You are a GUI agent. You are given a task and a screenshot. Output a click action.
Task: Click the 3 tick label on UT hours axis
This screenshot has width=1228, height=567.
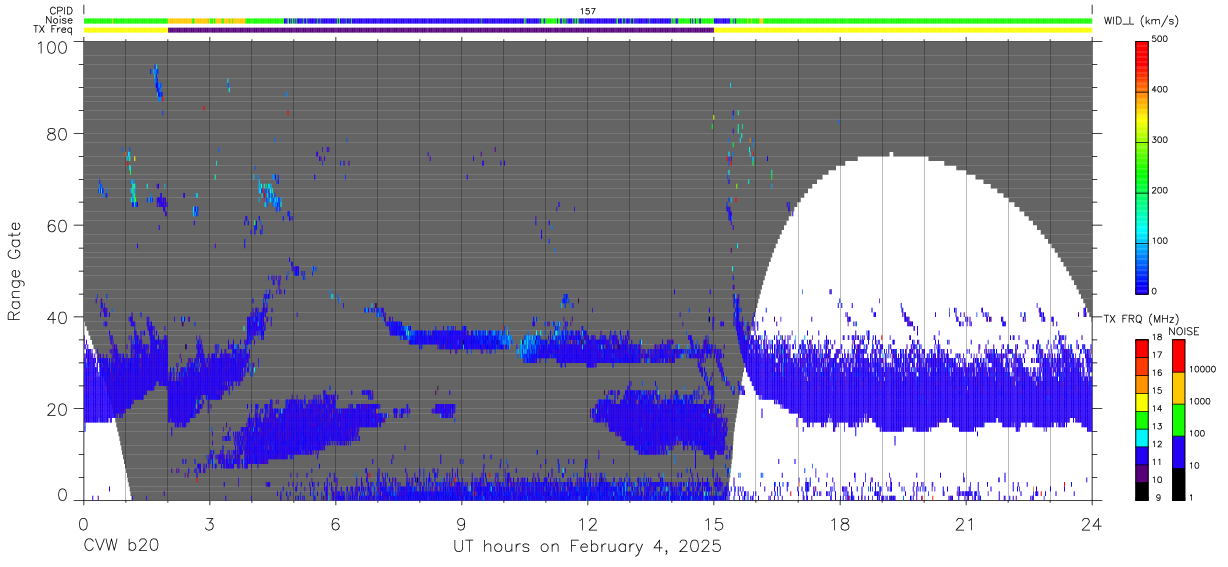(209, 524)
